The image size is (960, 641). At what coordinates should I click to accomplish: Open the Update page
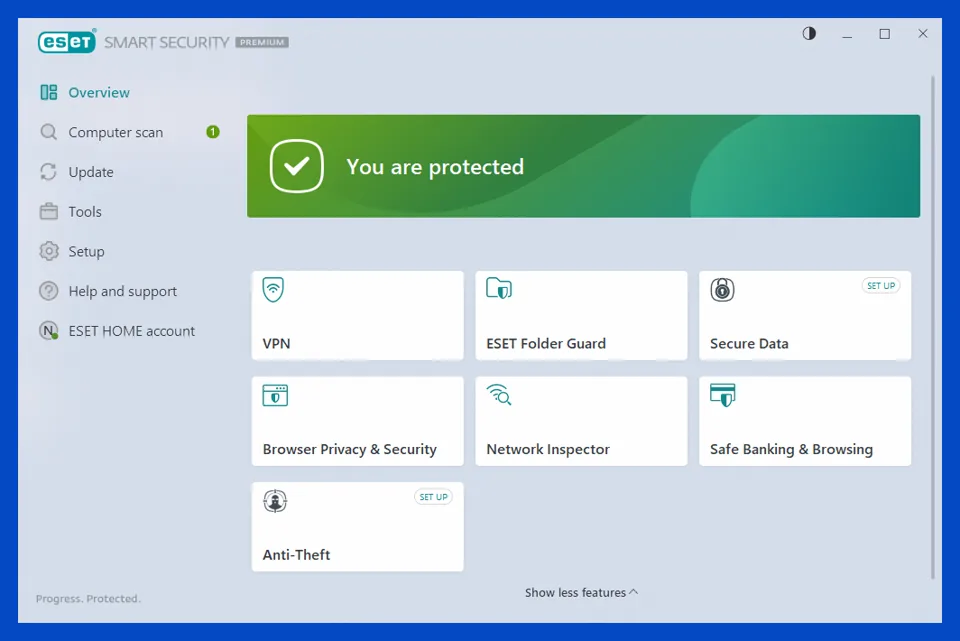pos(90,172)
